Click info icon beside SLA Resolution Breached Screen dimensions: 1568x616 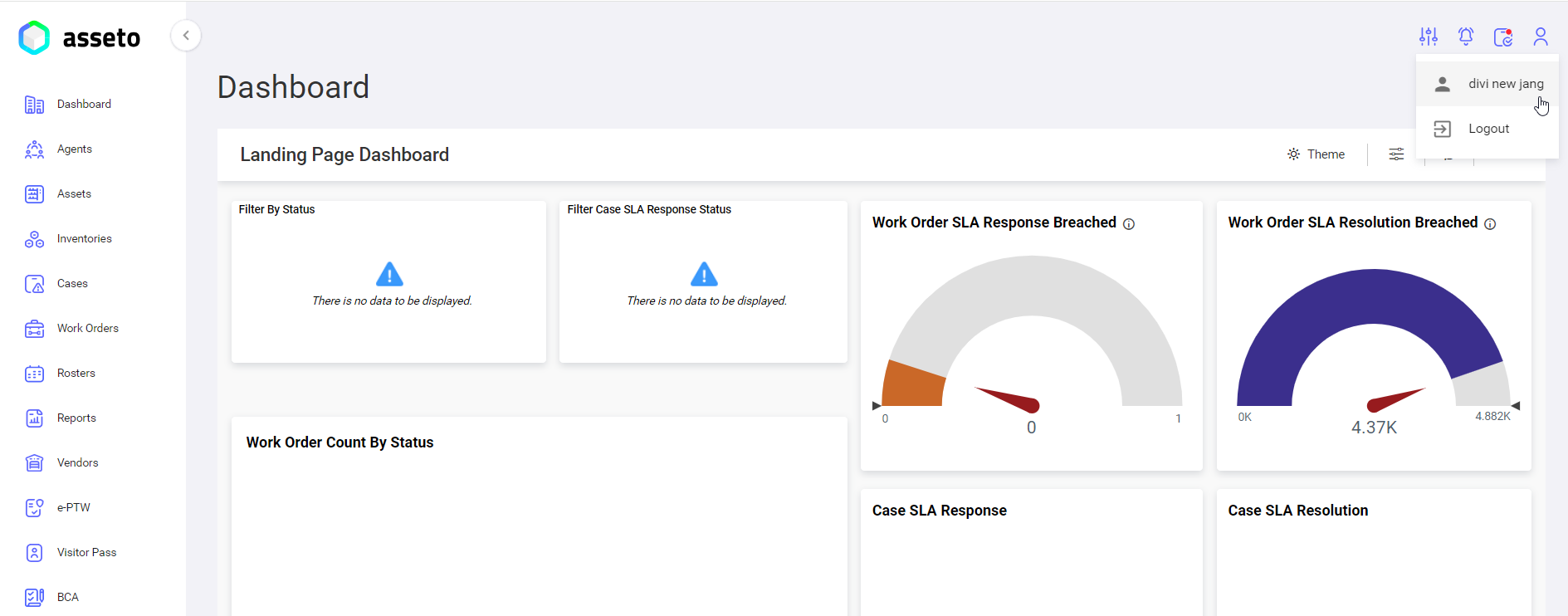coord(1490,224)
